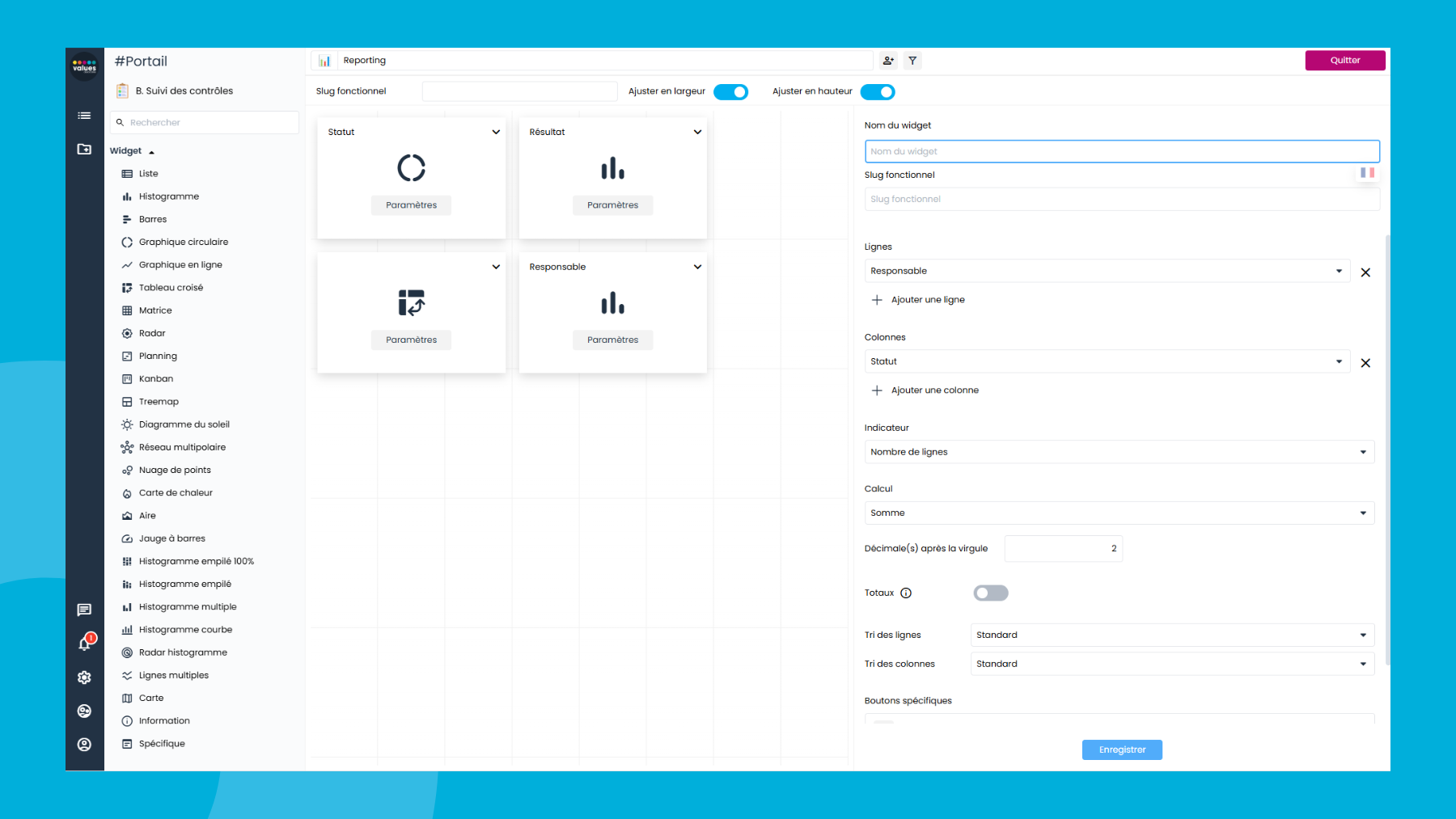This screenshot has width=1456, height=819.
Task: Select the Histogramme widget in the sidebar
Action: pyautogui.click(x=167, y=196)
